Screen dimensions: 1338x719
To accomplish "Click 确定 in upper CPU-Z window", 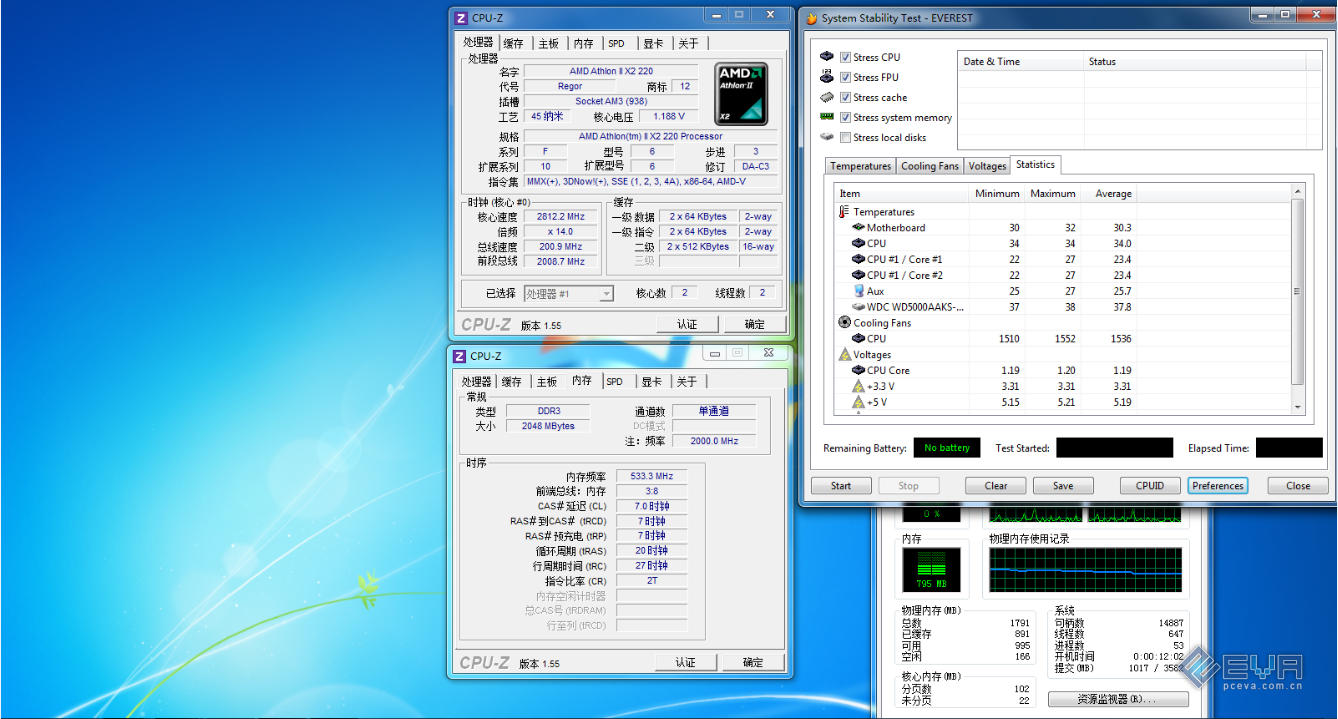I will coord(755,324).
